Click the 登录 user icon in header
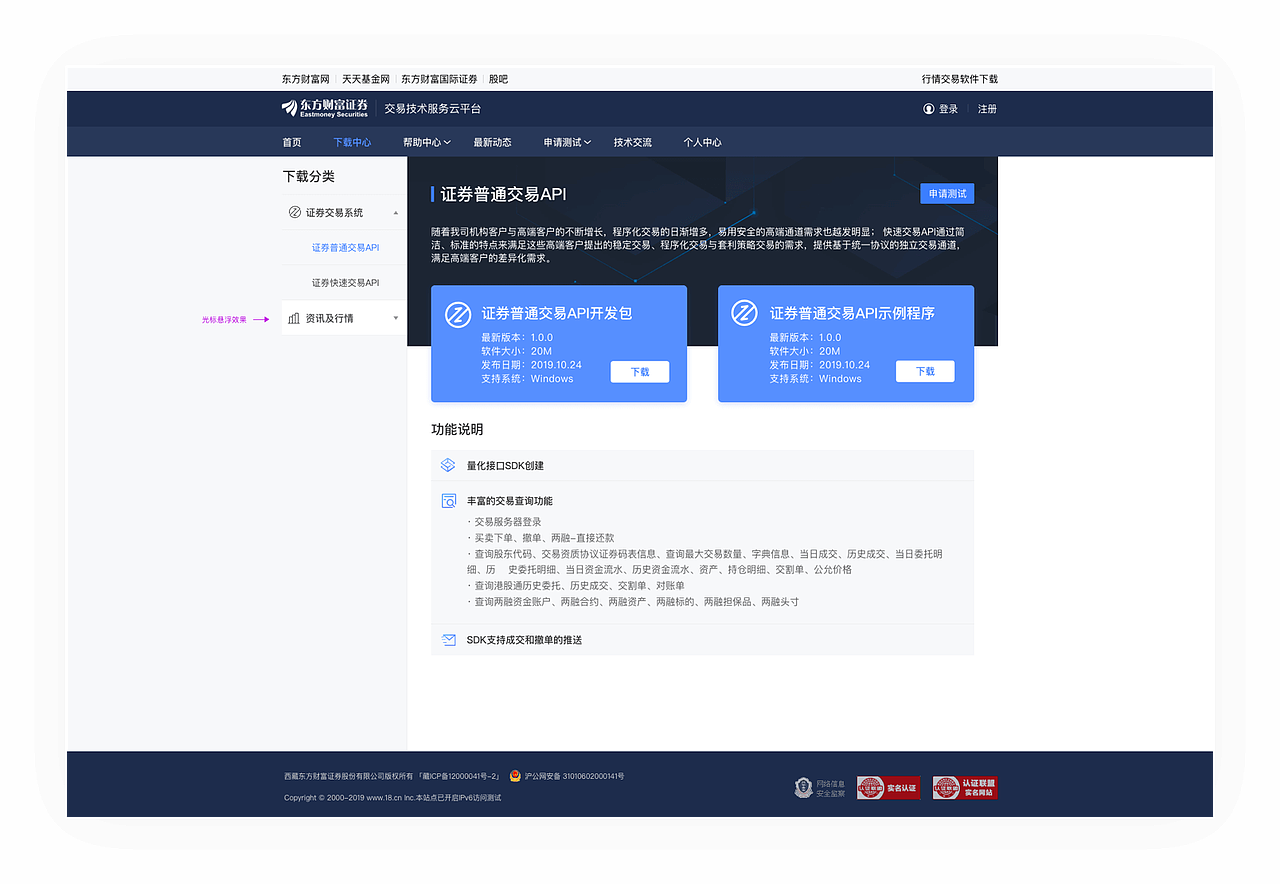Viewport: 1280px width, 884px height. [x=929, y=108]
